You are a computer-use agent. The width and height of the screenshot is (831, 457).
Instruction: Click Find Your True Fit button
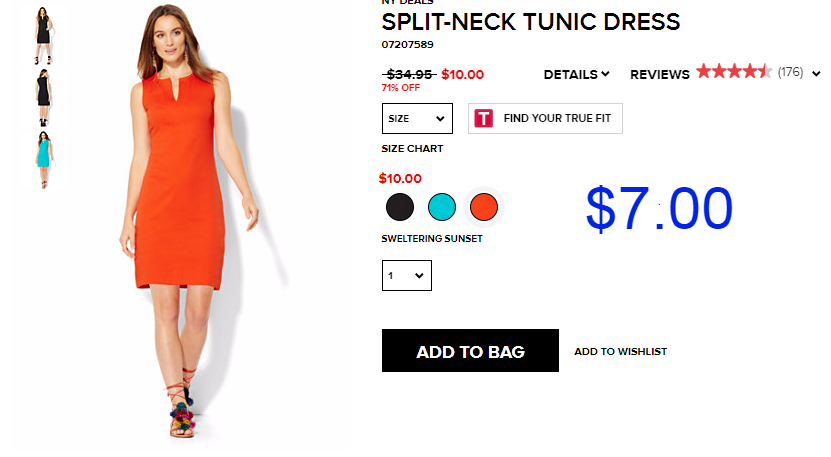(x=545, y=118)
